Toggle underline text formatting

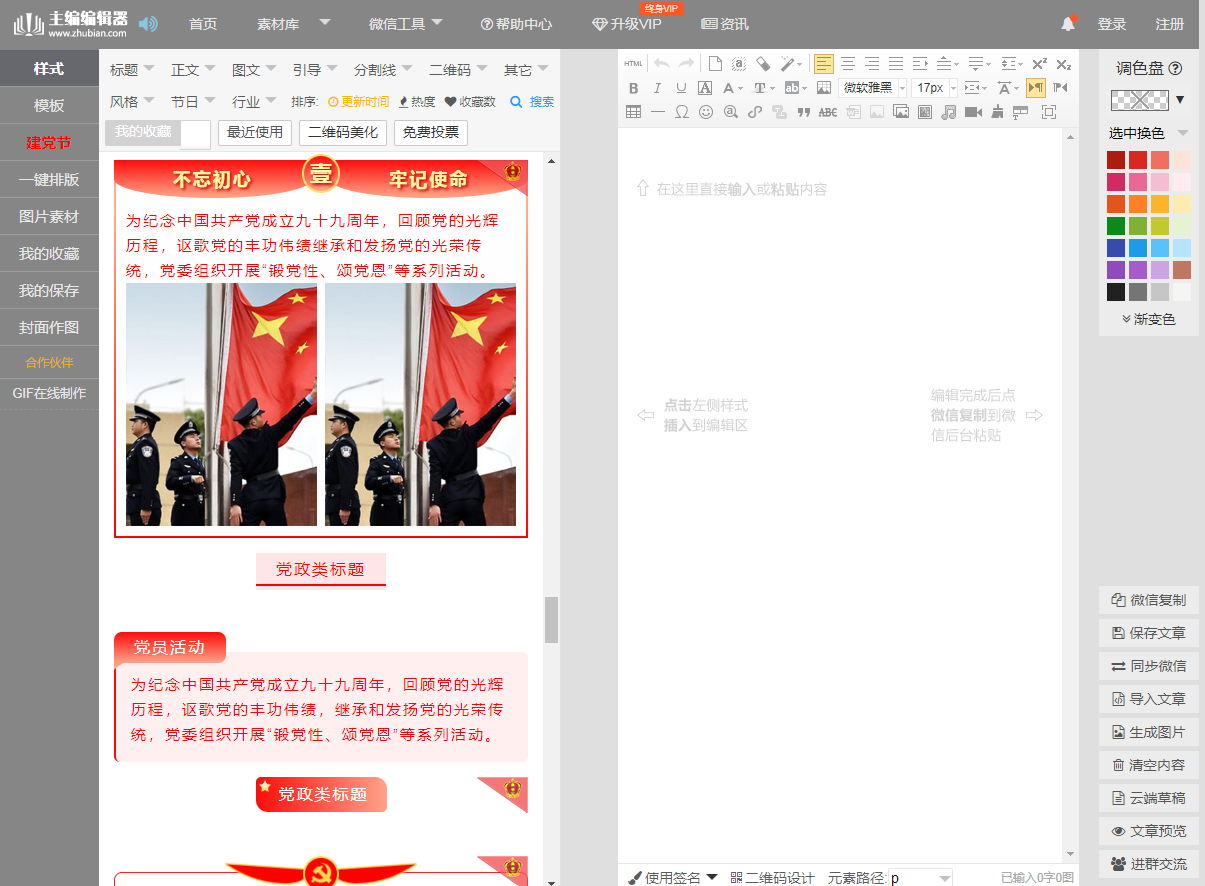coord(681,88)
